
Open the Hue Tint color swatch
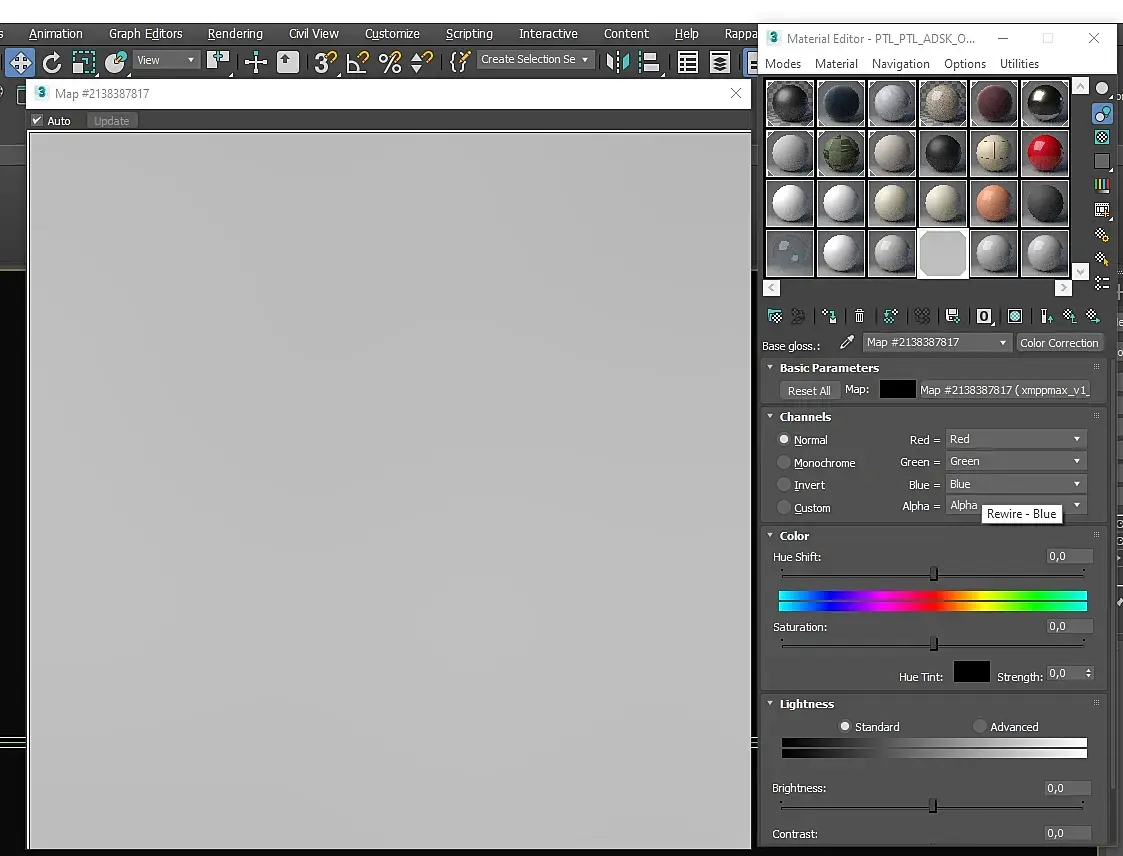coord(972,672)
